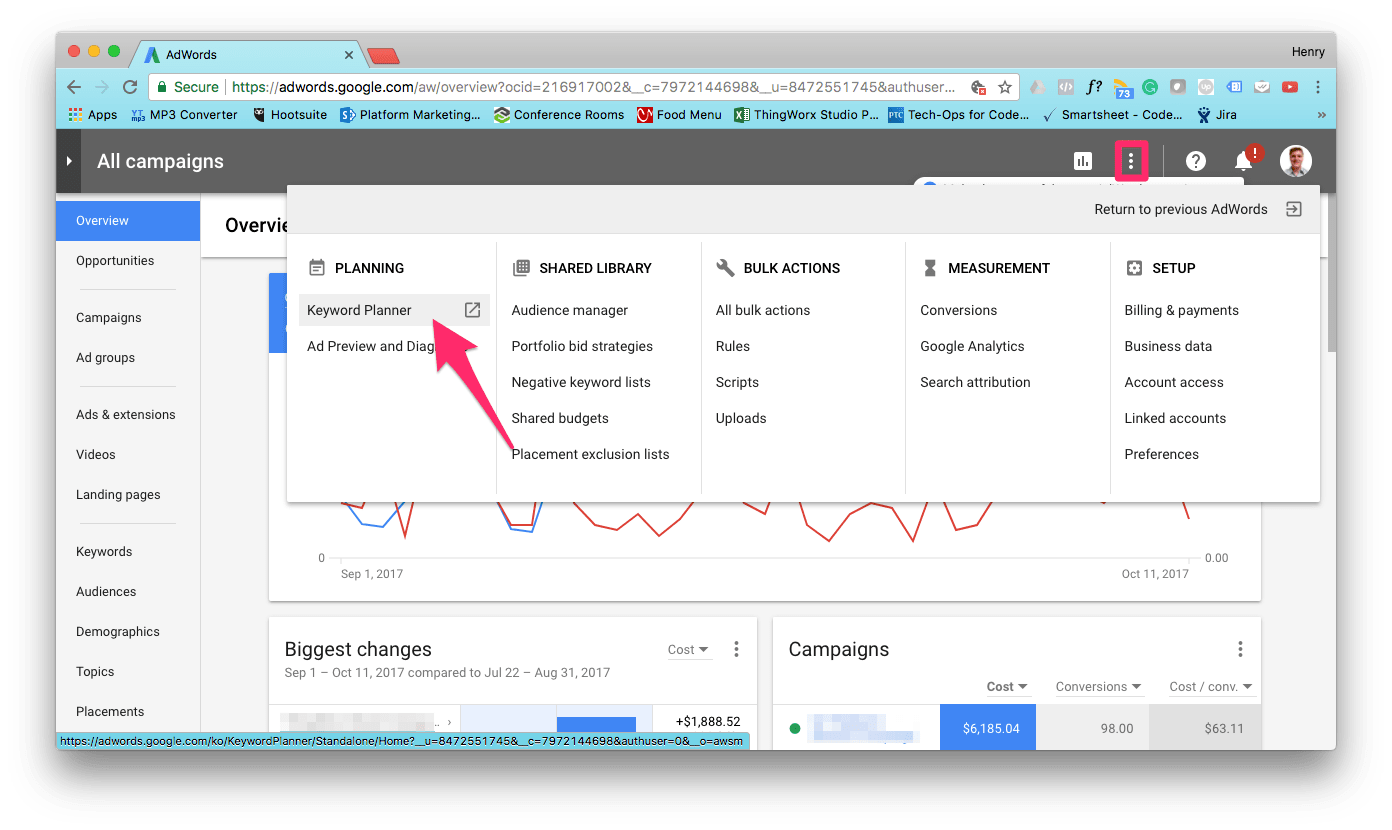This screenshot has width=1392, height=830.
Task: Click the cookie blocked icon in address bar
Action: [x=979, y=87]
